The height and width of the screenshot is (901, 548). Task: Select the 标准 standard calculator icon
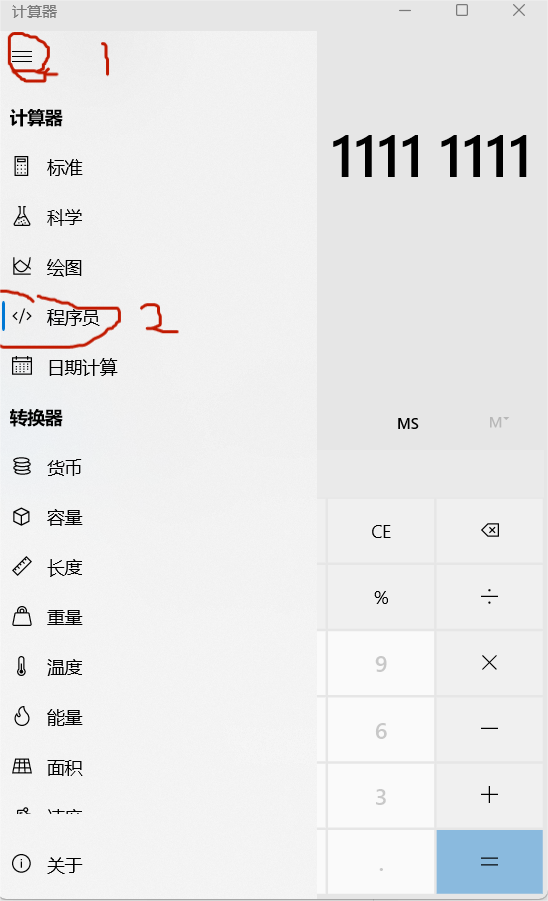[x=21, y=166]
